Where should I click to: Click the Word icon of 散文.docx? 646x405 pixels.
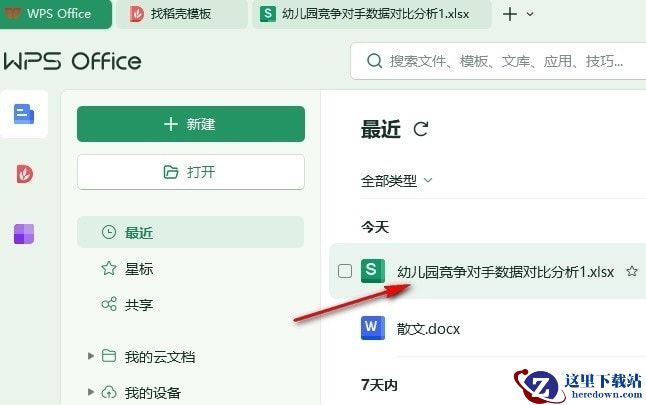tap(372, 328)
